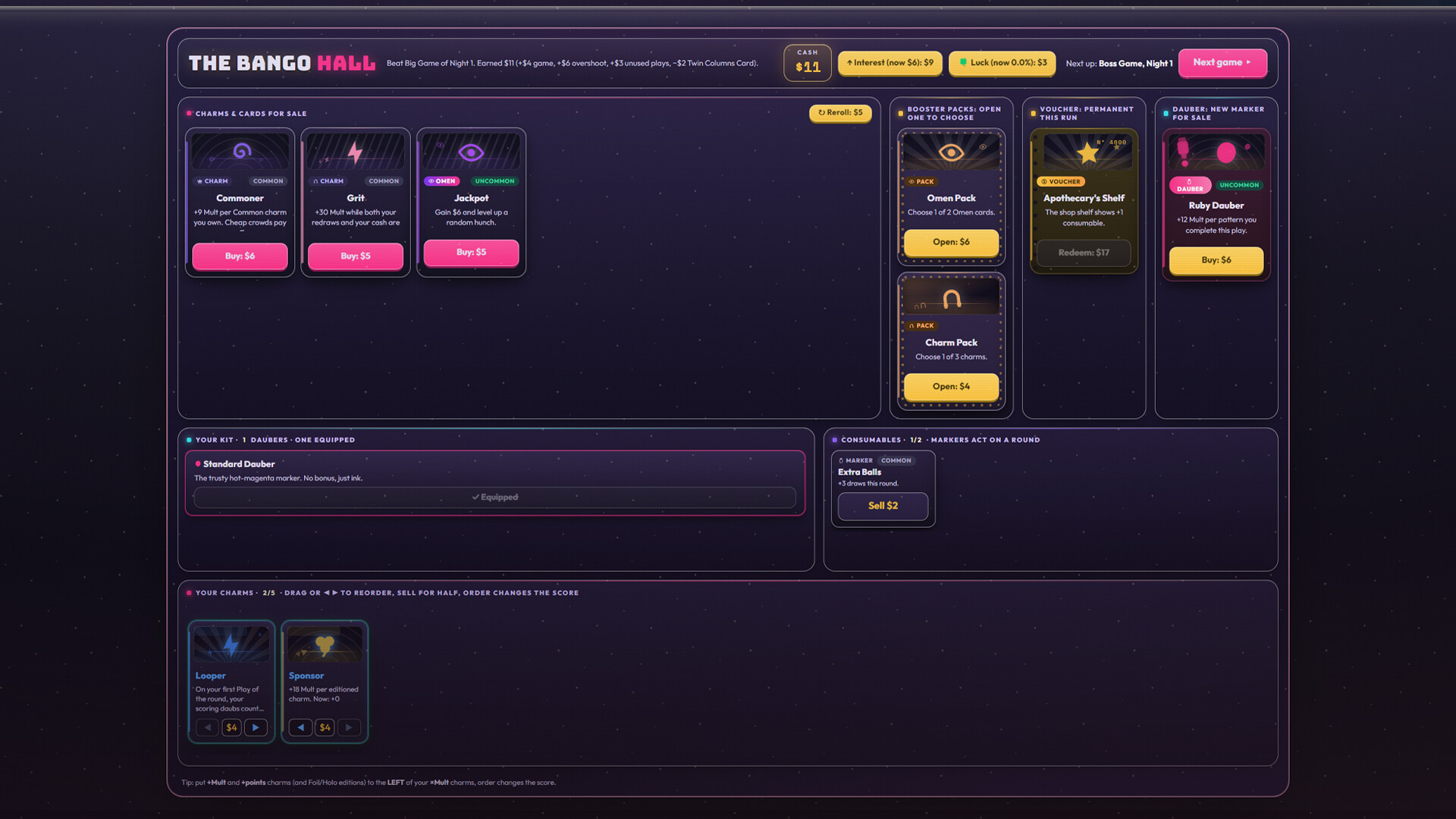Image resolution: width=1456 pixels, height=819 pixels.
Task: Click the Cash $11 display
Action: 808,62
